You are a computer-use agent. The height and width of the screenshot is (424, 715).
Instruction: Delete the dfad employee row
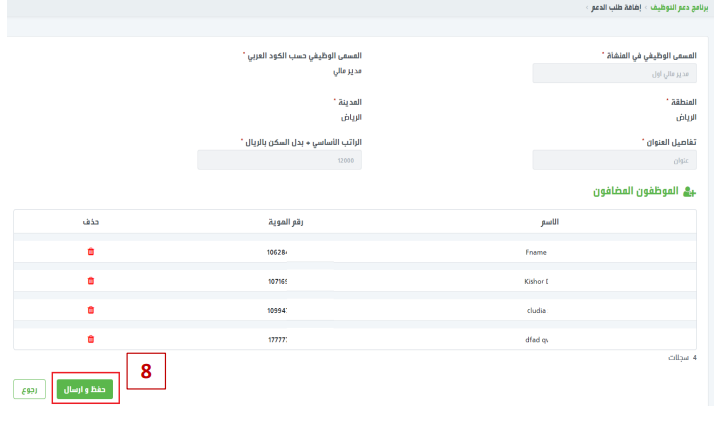click(x=91, y=339)
